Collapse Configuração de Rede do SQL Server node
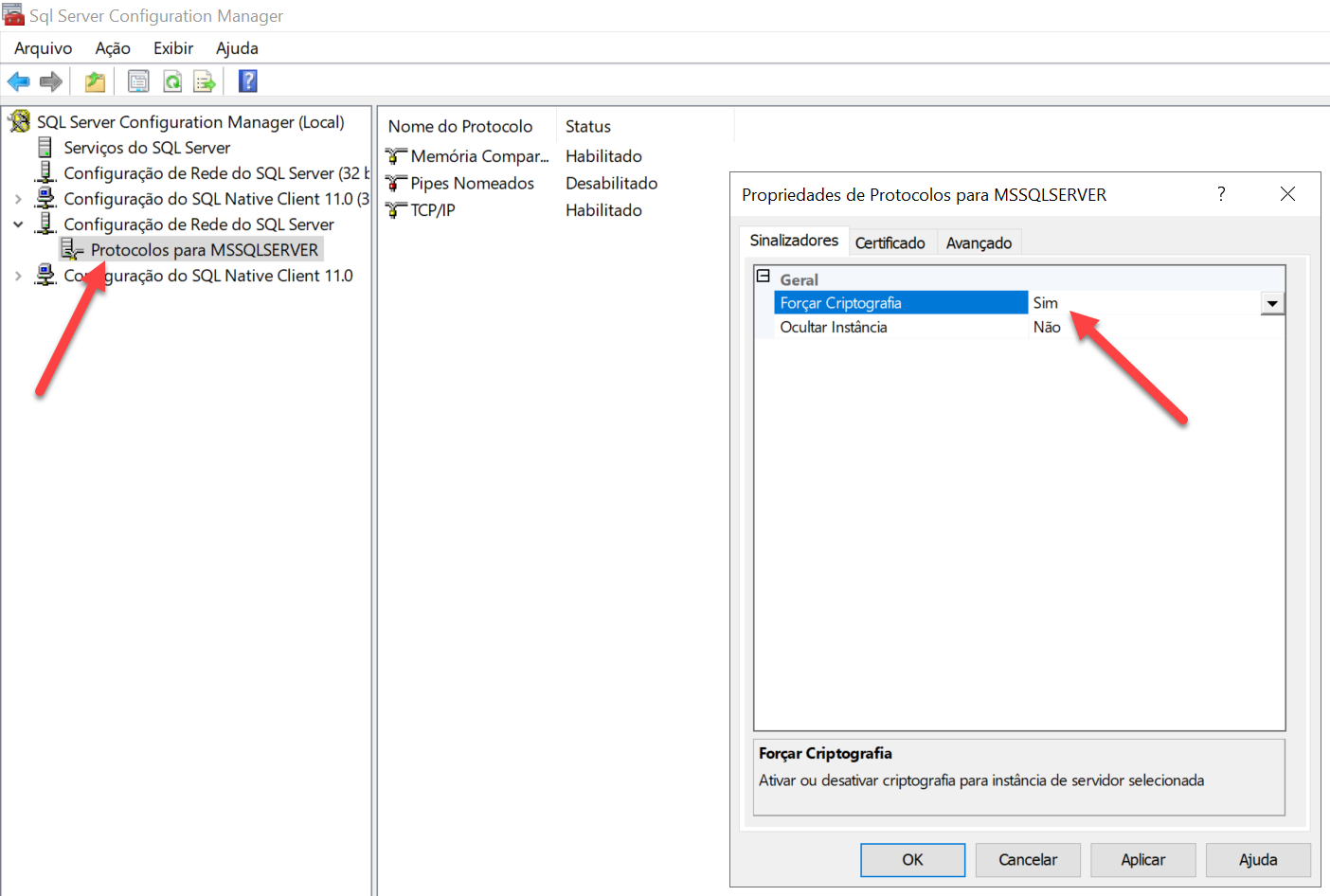1330x896 pixels. click(x=18, y=224)
